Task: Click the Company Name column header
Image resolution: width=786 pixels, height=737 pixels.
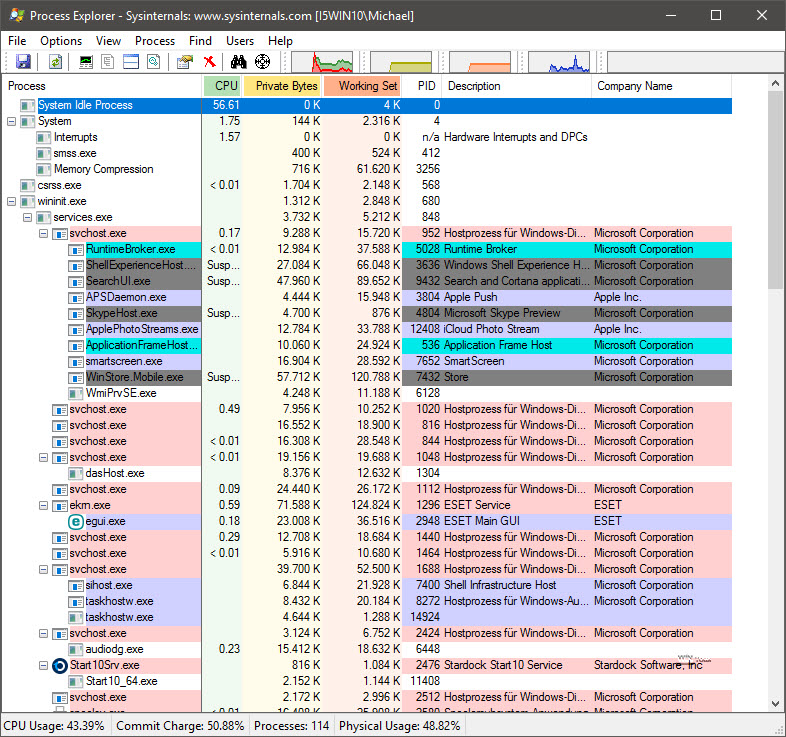Action: [634, 86]
